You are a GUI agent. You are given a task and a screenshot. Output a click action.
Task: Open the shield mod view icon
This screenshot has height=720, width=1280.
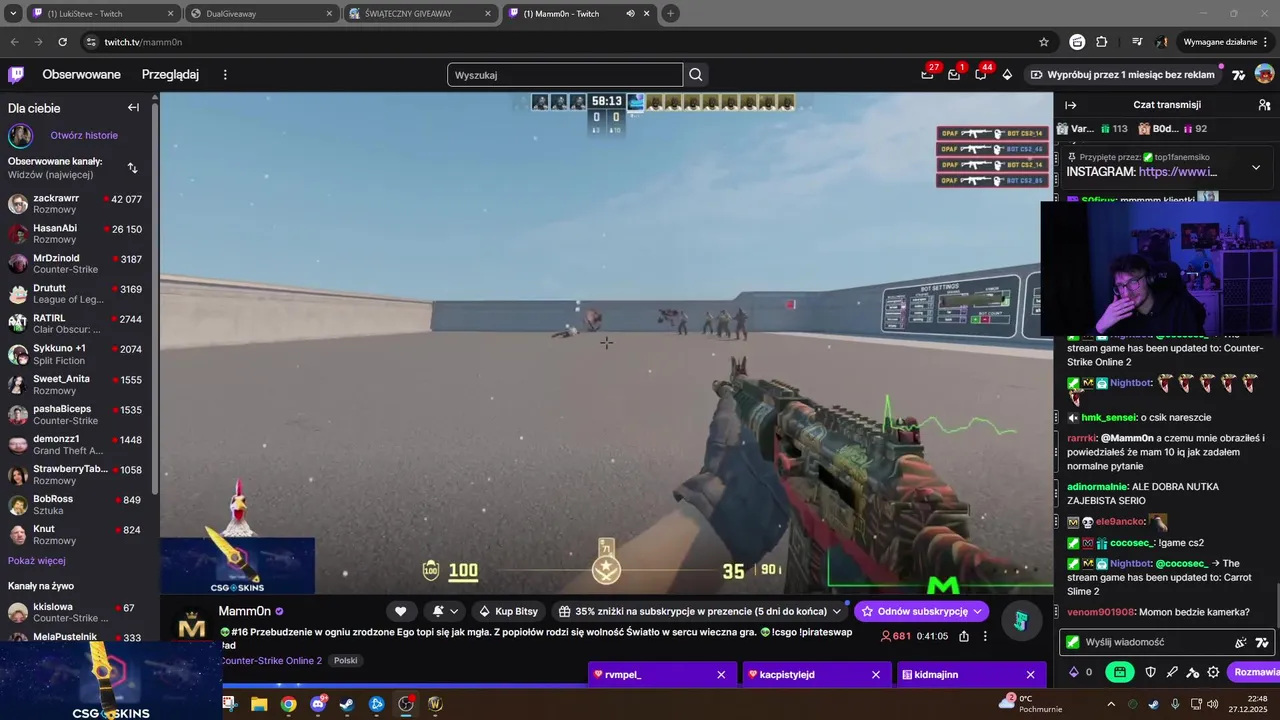click(x=1151, y=672)
